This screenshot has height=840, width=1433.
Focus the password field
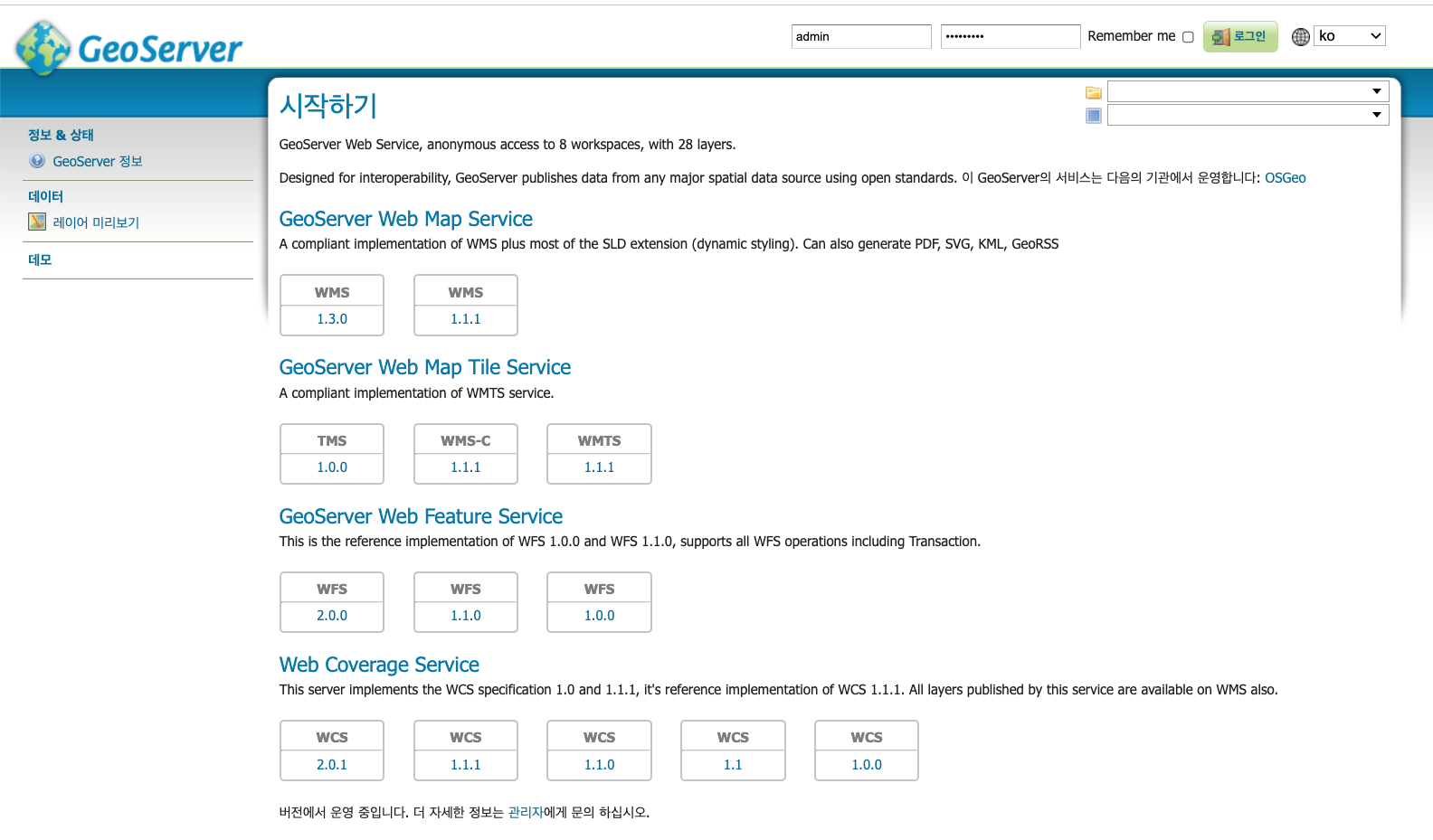click(x=1011, y=36)
